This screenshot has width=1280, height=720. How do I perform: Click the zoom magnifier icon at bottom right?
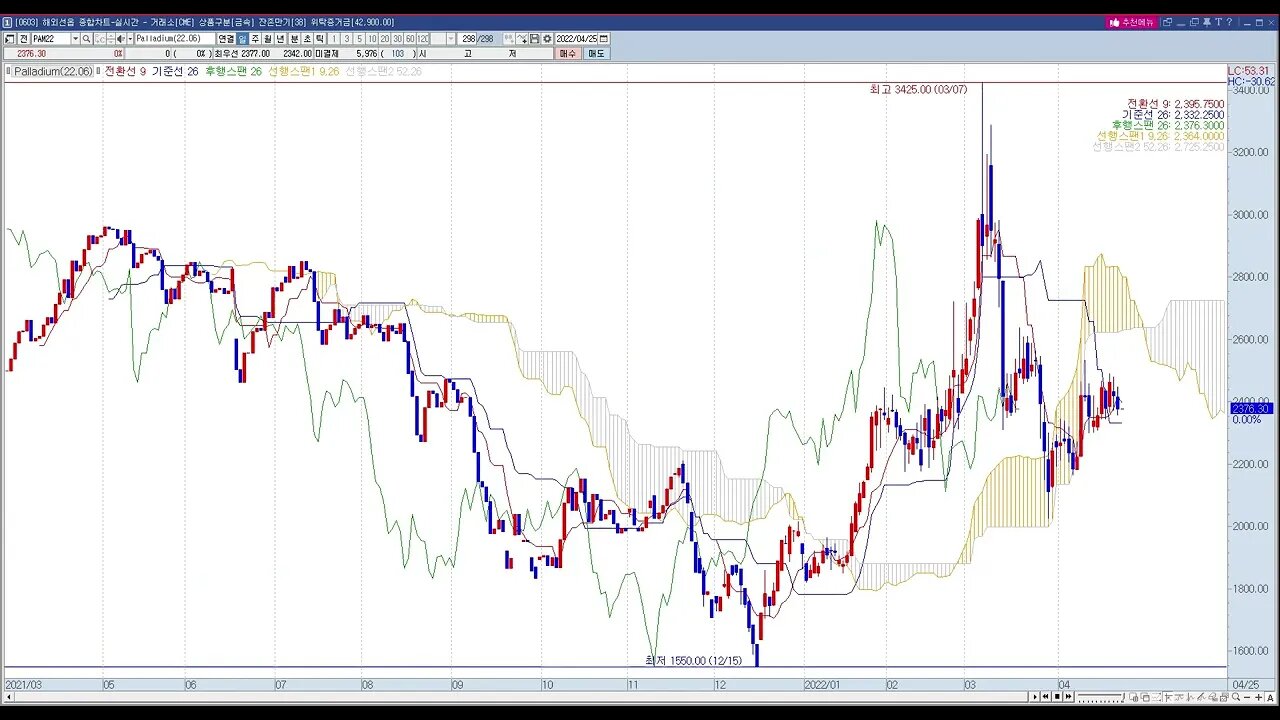1236,696
